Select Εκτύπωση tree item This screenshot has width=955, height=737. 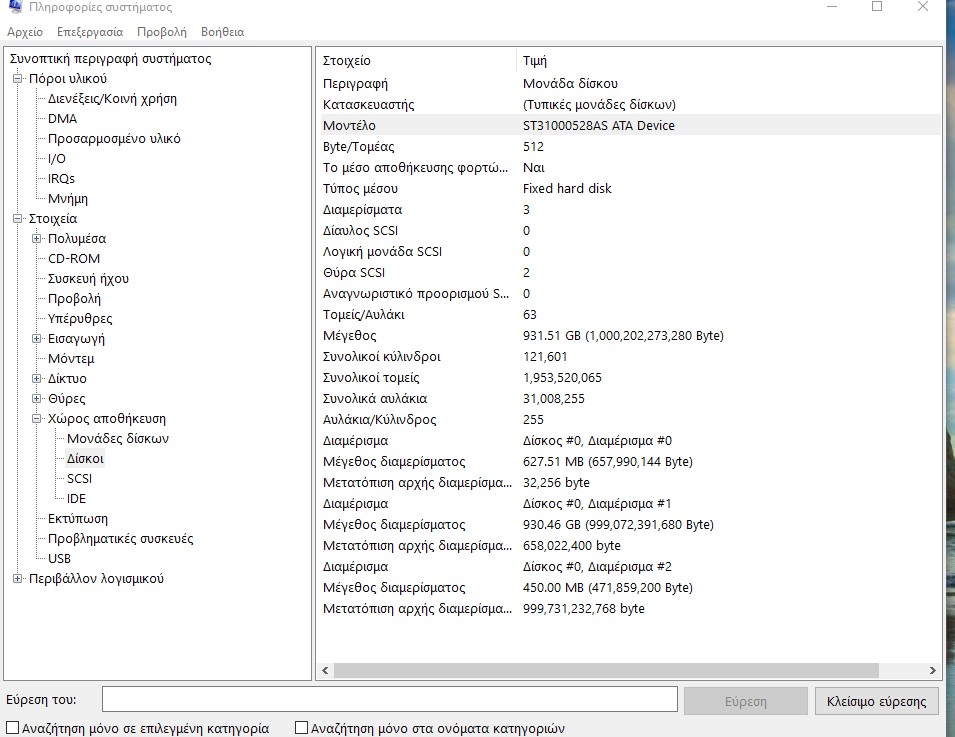pyautogui.click(x=78, y=519)
